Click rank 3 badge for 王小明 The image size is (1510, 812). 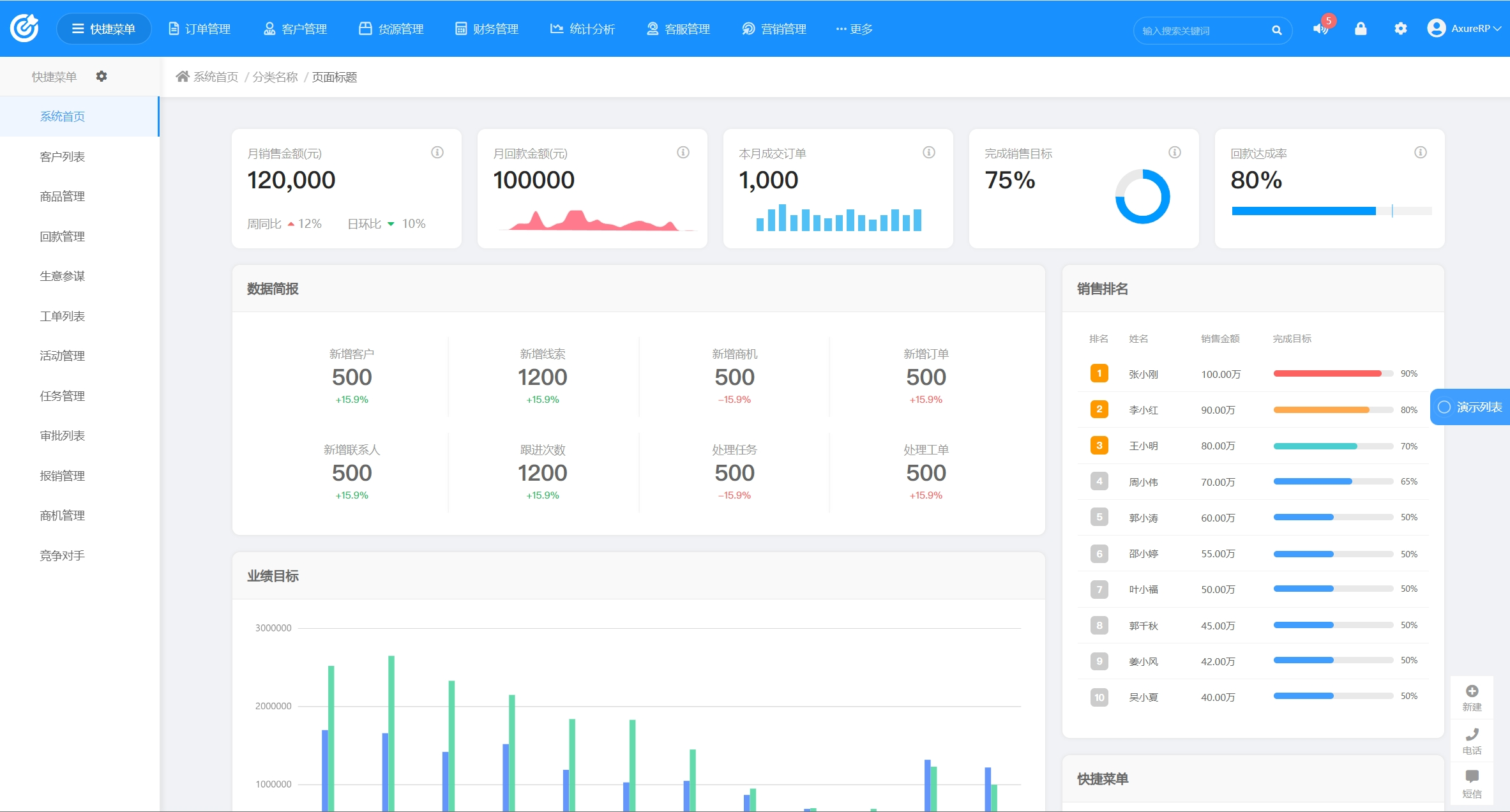point(1099,446)
